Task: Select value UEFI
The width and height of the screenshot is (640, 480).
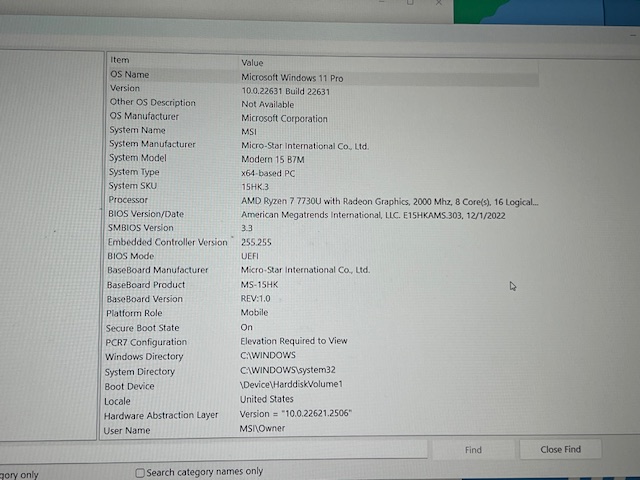Action: click(x=249, y=256)
